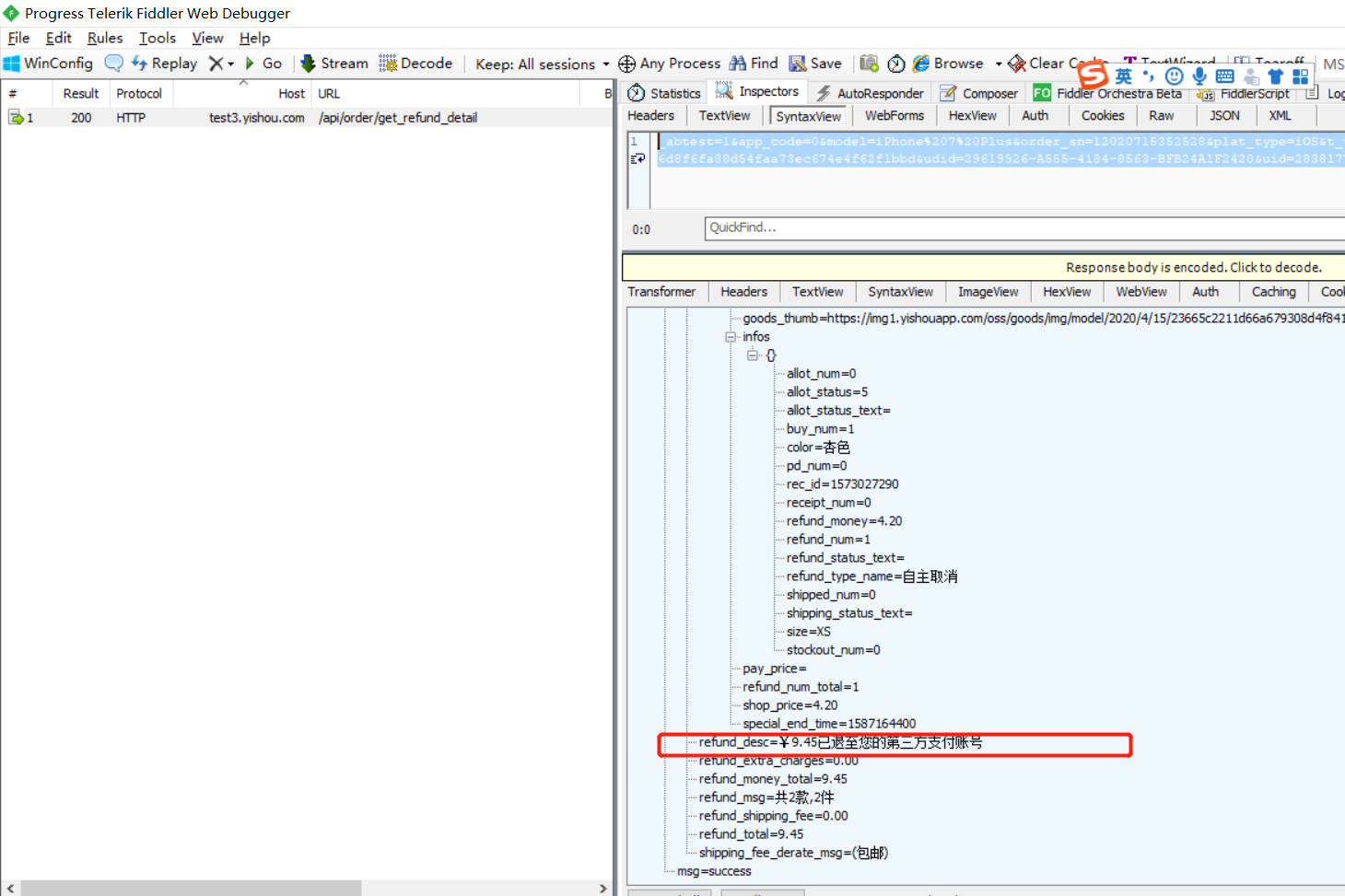Open Sogou soft keyboard icon
The image size is (1345, 896).
pos(1225,76)
